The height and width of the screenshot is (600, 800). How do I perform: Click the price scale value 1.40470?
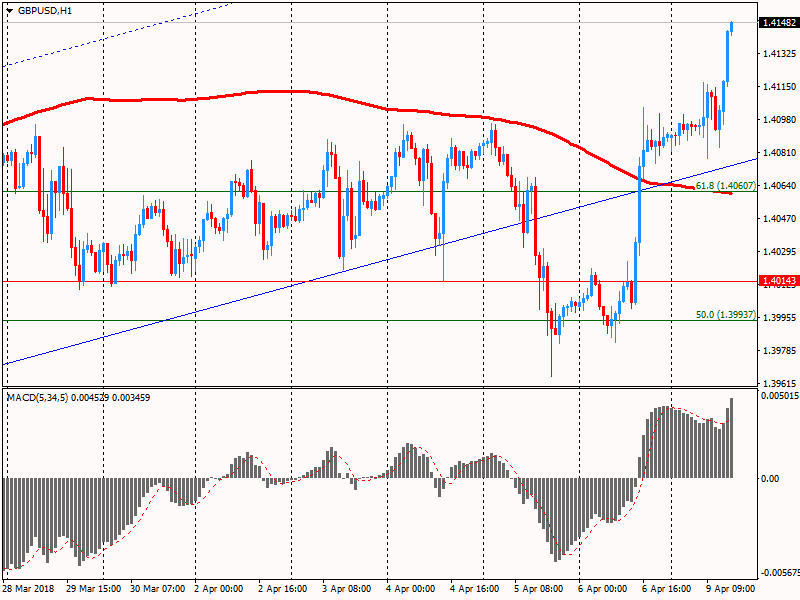[779, 218]
